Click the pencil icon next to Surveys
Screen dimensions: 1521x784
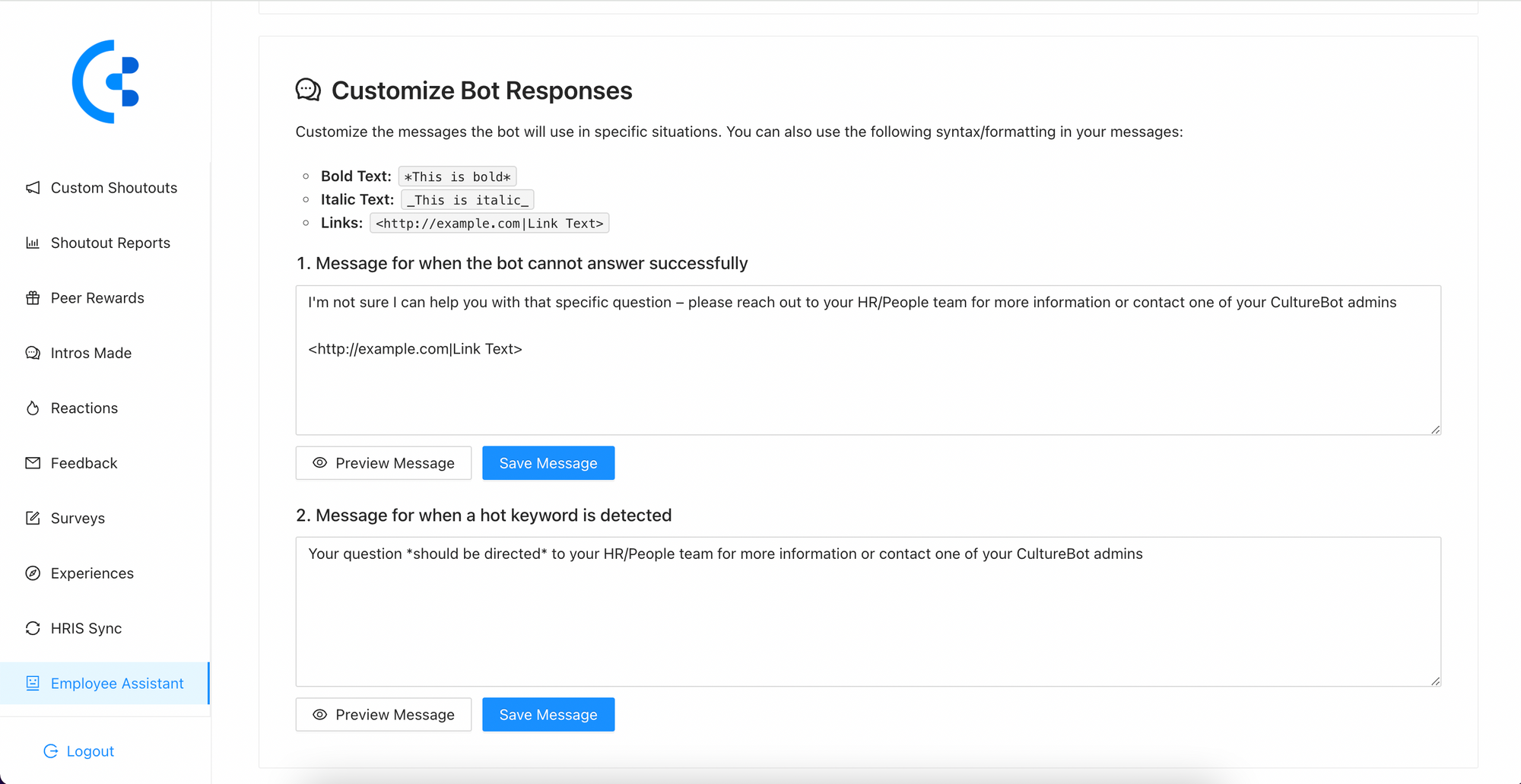[32, 518]
